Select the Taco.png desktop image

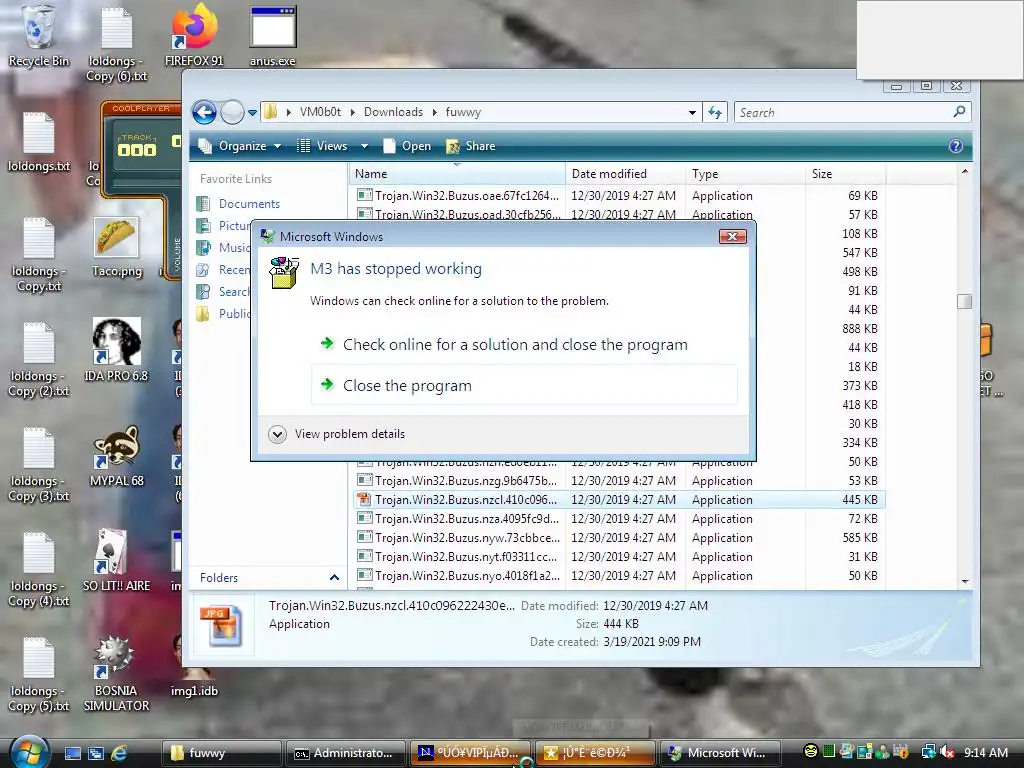(x=116, y=247)
